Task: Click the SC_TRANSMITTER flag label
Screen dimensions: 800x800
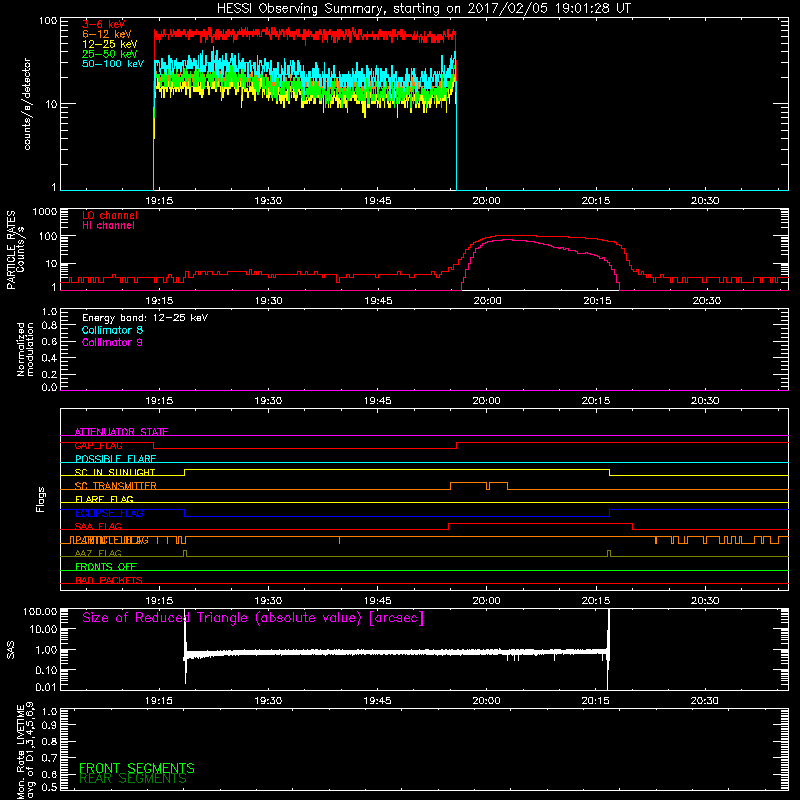Action: point(115,486)
